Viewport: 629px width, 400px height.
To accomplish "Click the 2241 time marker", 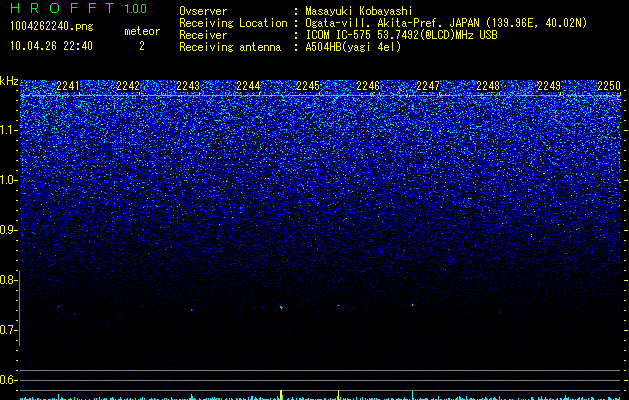I will pyautogui.click(x=68, y=86).
